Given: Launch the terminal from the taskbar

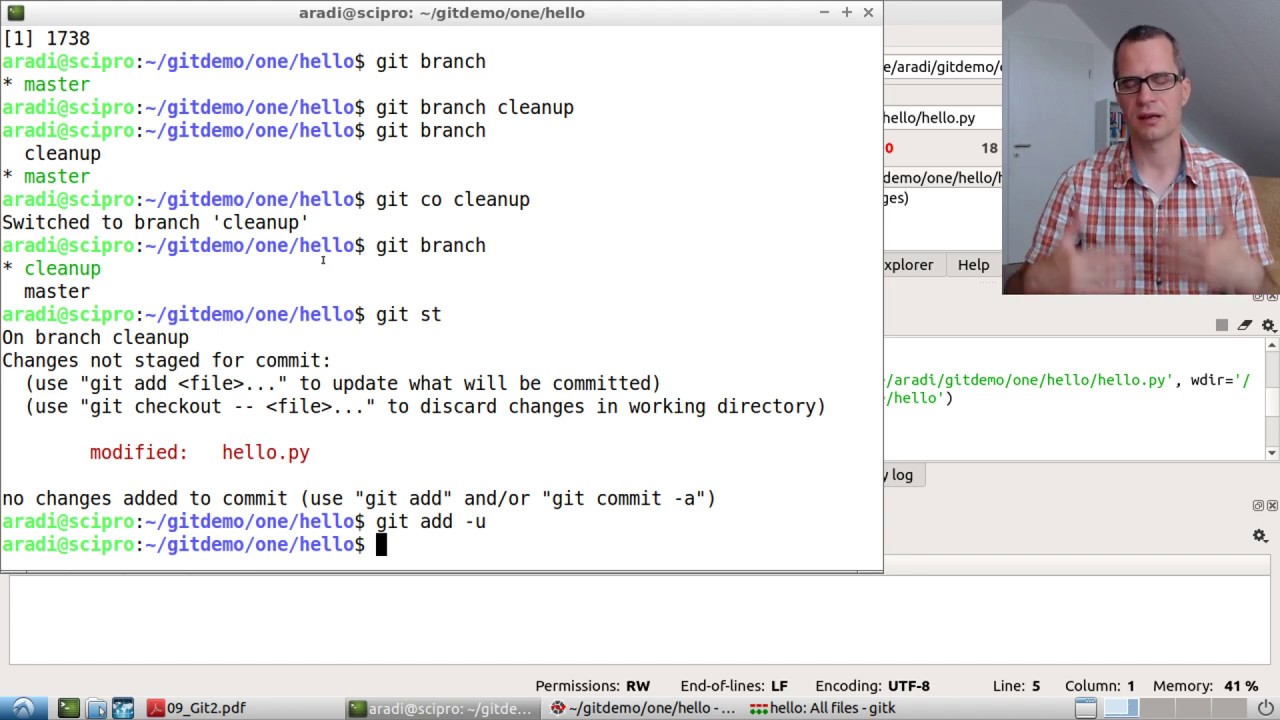Looking at the screenshot, I should point(68,708).
